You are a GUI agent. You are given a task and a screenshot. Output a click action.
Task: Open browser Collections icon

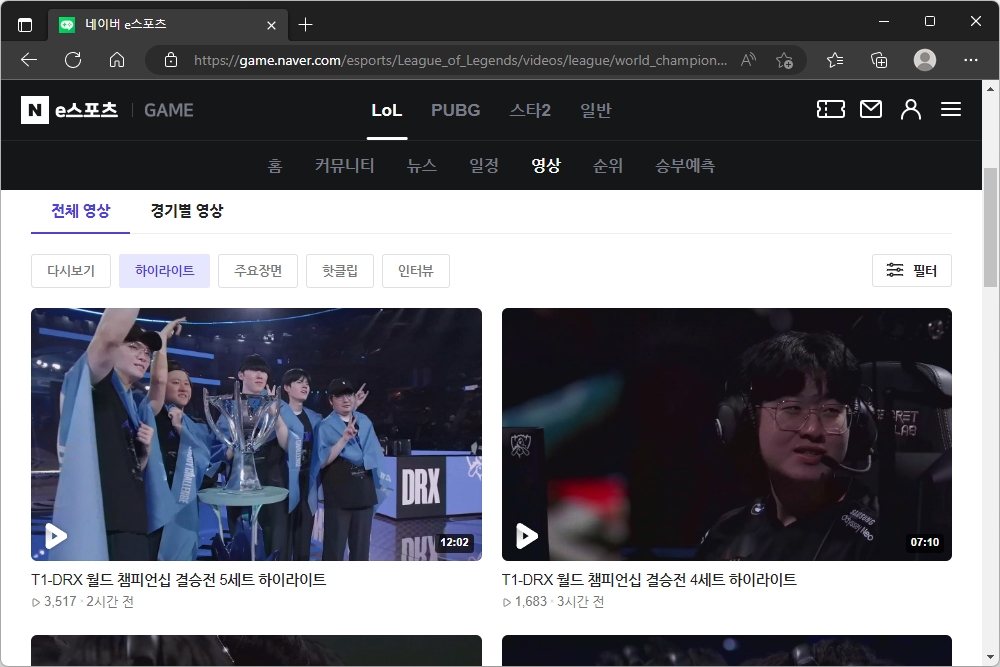879,60
